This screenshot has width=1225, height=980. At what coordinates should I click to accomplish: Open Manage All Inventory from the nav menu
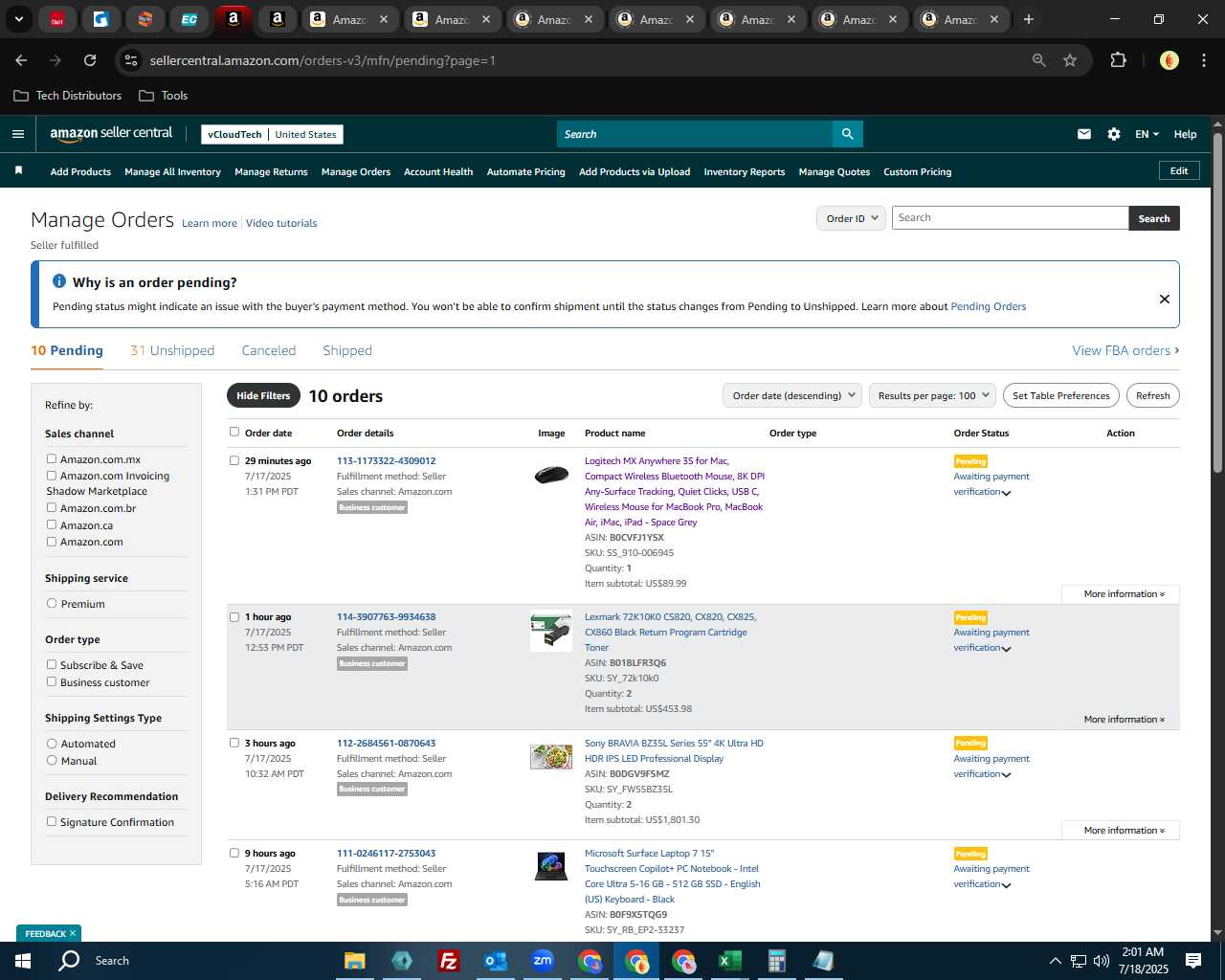pyautogui.click(x=172, y=172)
